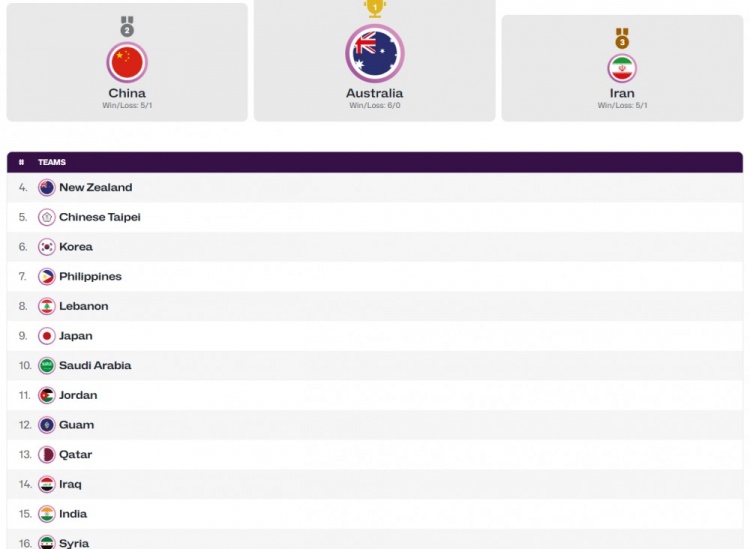The image size is (750, 549).
Task: Select the Qatar team name
Action: click(75, 454)
